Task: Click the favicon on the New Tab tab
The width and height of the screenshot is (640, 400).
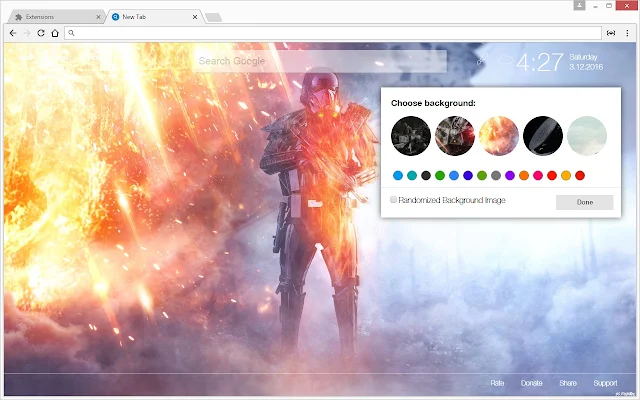Action: point(116,17)
